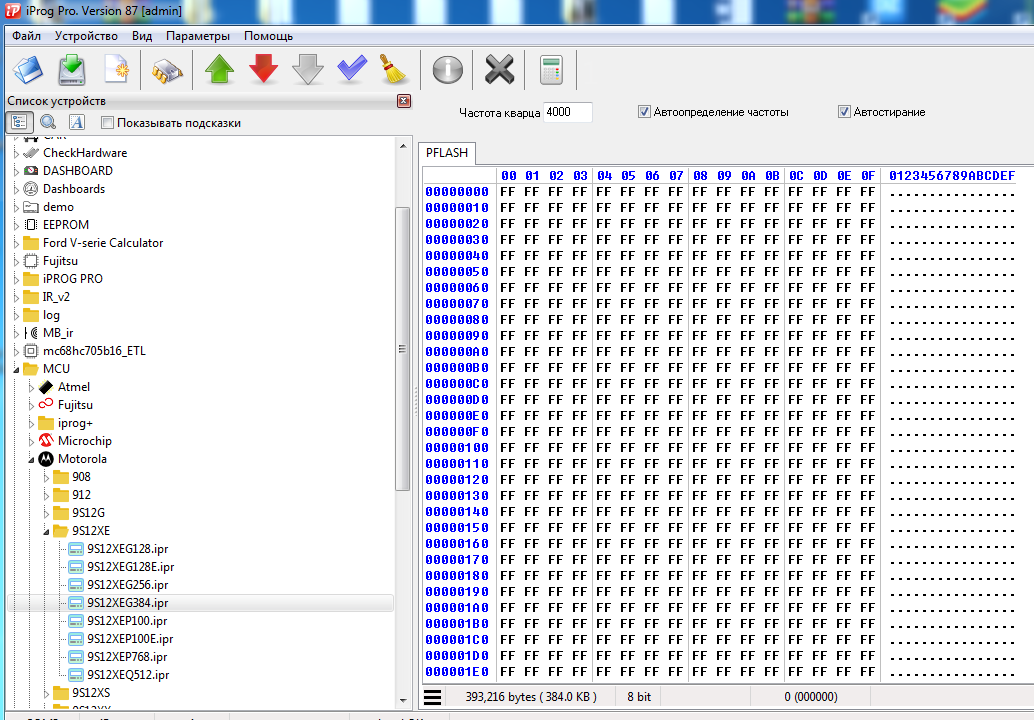Select the Atmel icon in the tree
Viewport: 1034px width, 720px height.
click(x=46, y=387)
